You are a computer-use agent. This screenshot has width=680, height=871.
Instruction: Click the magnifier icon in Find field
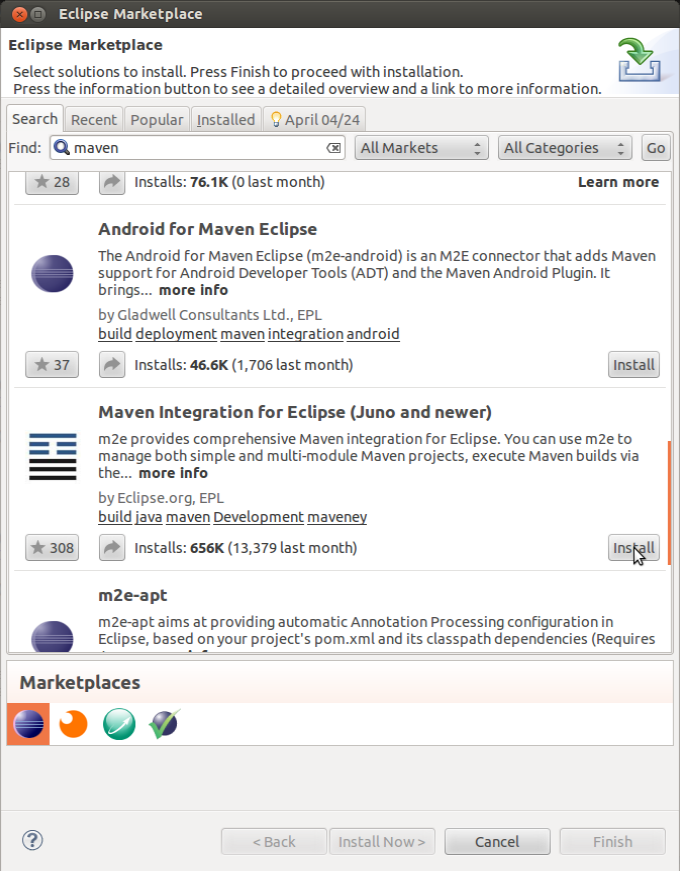(62, 147)
